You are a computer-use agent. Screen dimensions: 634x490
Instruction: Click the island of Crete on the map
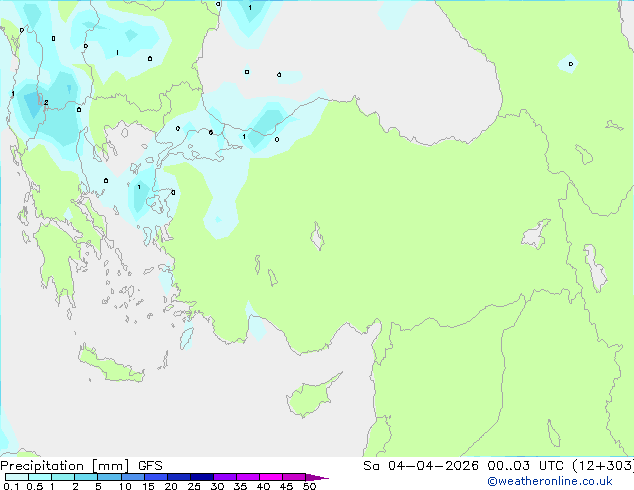111,366
